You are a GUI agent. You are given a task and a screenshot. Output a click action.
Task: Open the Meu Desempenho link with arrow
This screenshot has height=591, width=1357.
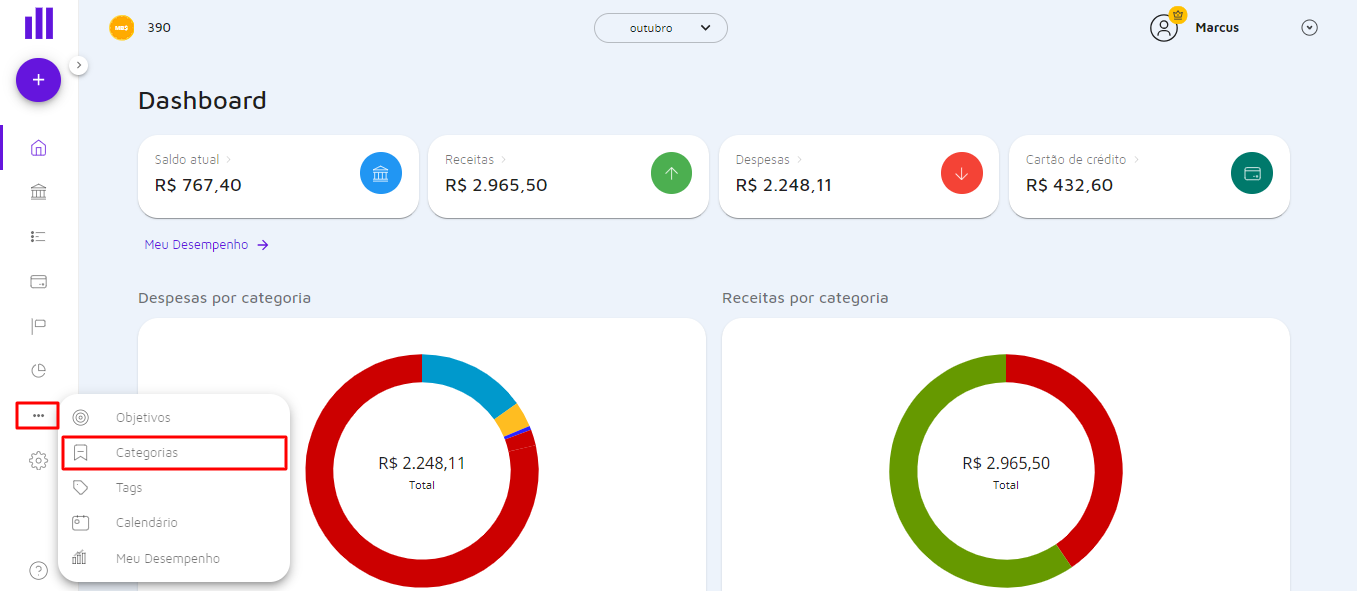coord(206,245)
